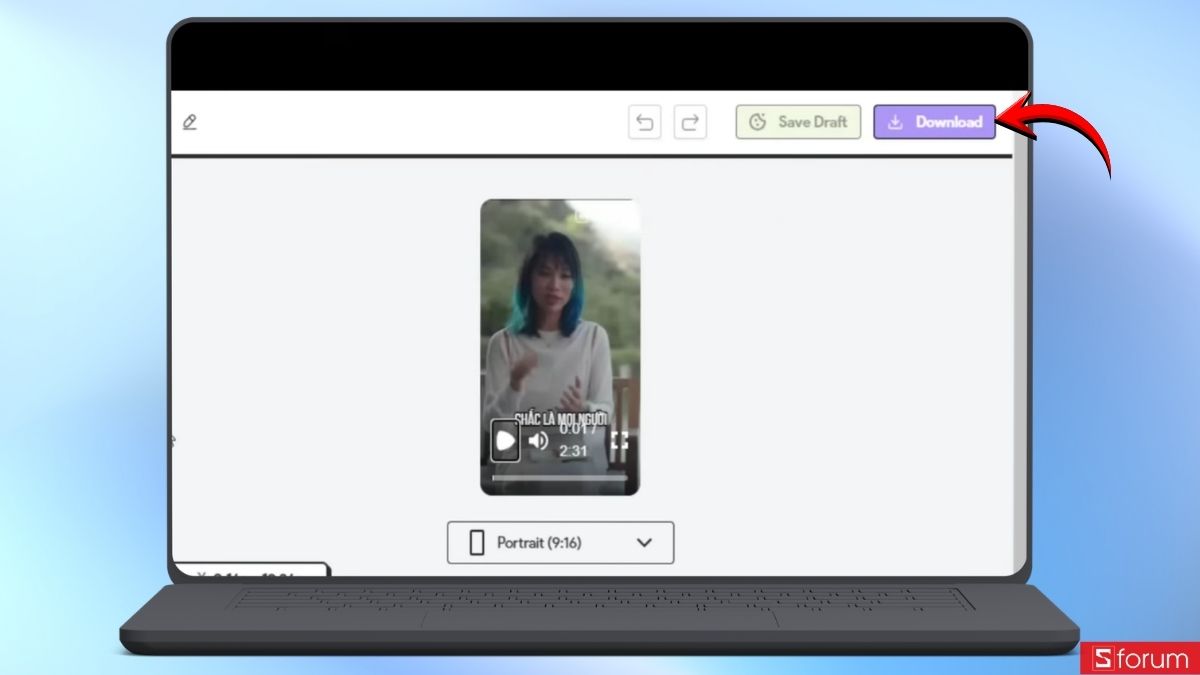Click the Save Draft button

click(x=798, y=122)
